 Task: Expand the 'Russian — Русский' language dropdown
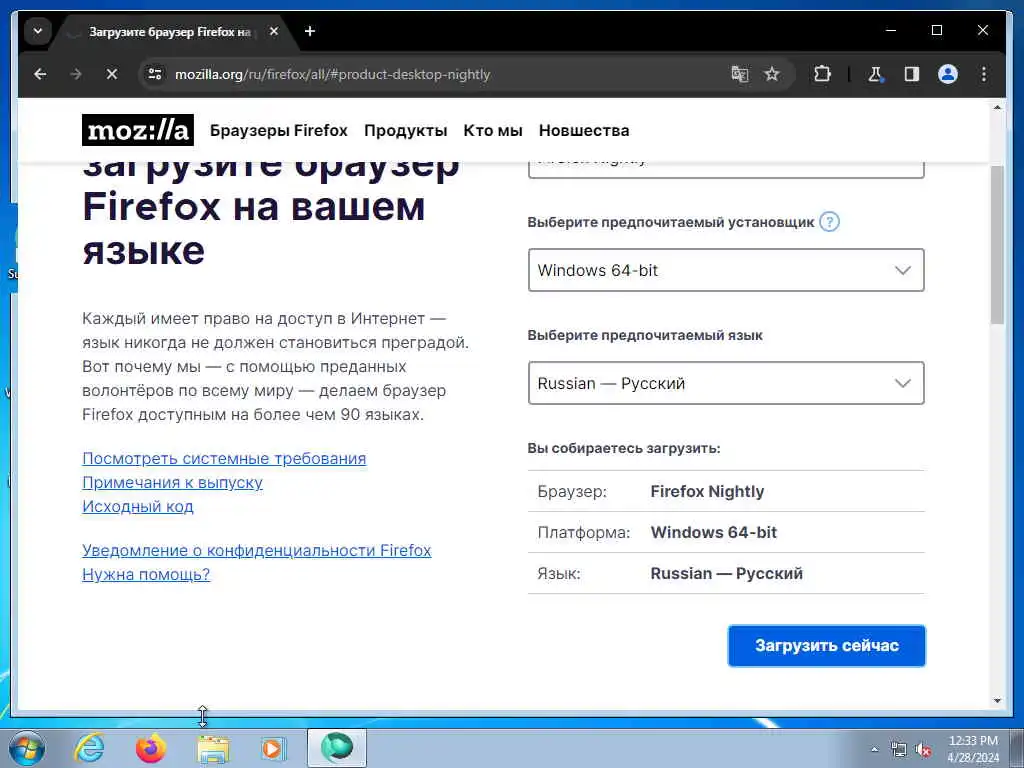click(x=726, y=383)
